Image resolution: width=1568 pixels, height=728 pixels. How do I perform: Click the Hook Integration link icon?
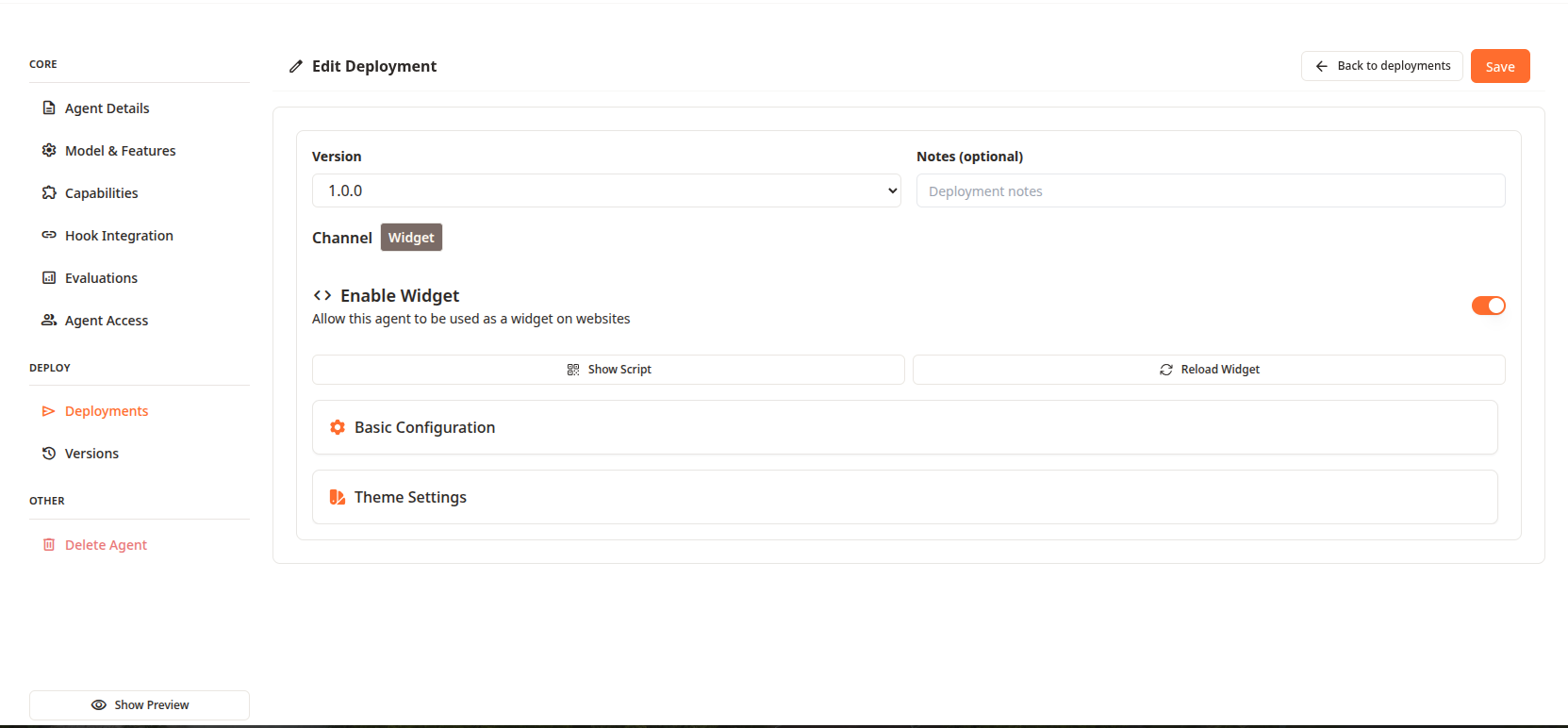[49, 236]
